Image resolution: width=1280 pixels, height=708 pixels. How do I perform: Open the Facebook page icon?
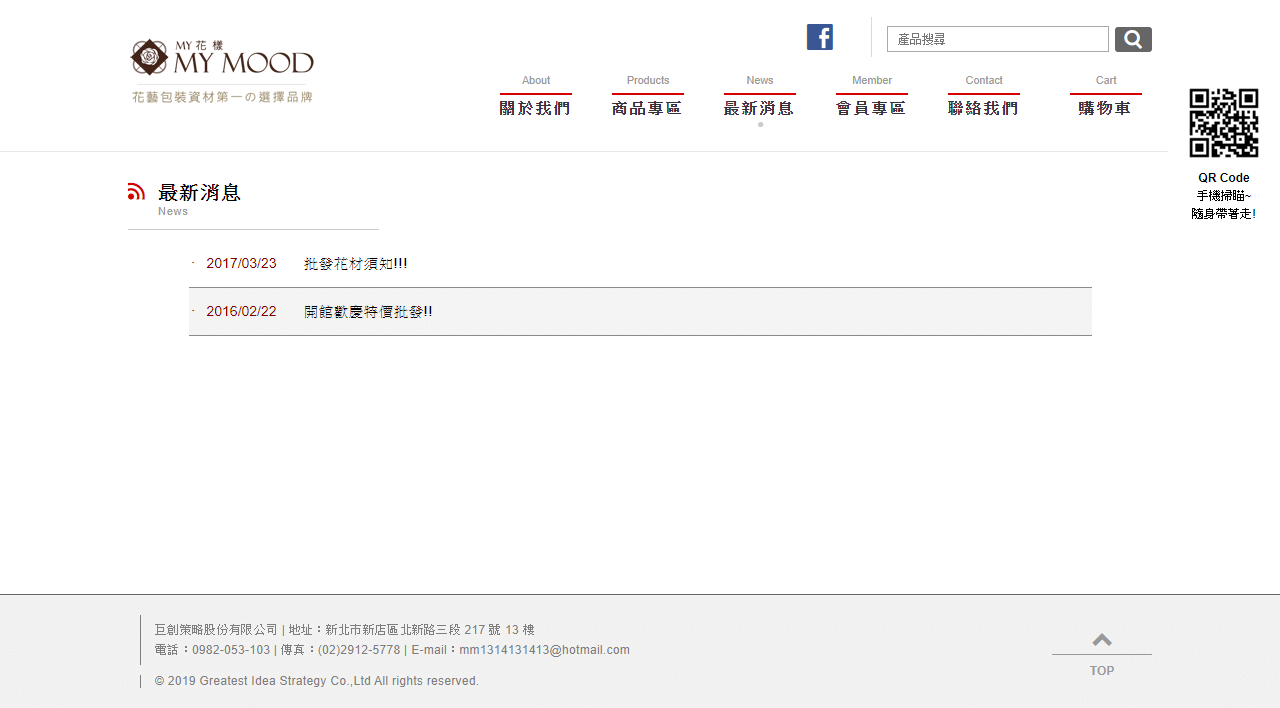[x=819, y=37]
